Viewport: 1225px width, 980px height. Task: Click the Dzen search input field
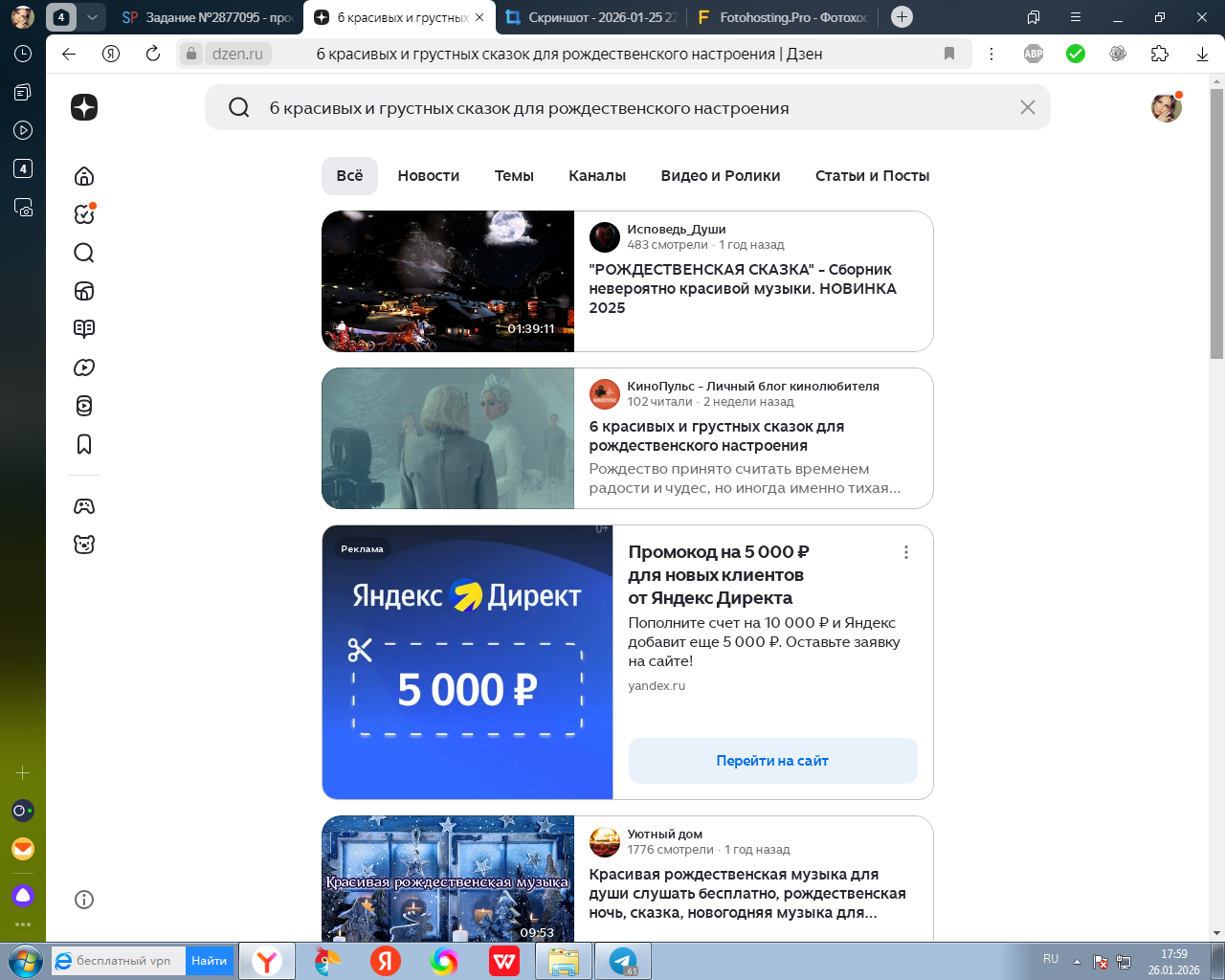coord(627,107)
